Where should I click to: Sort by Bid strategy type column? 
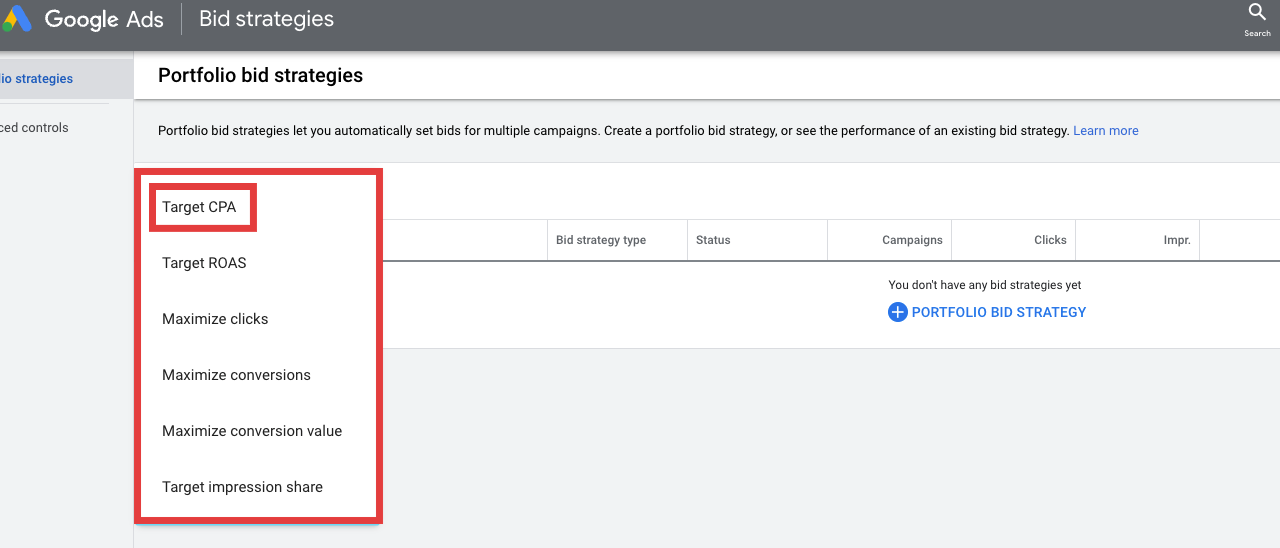coord(601,240)
